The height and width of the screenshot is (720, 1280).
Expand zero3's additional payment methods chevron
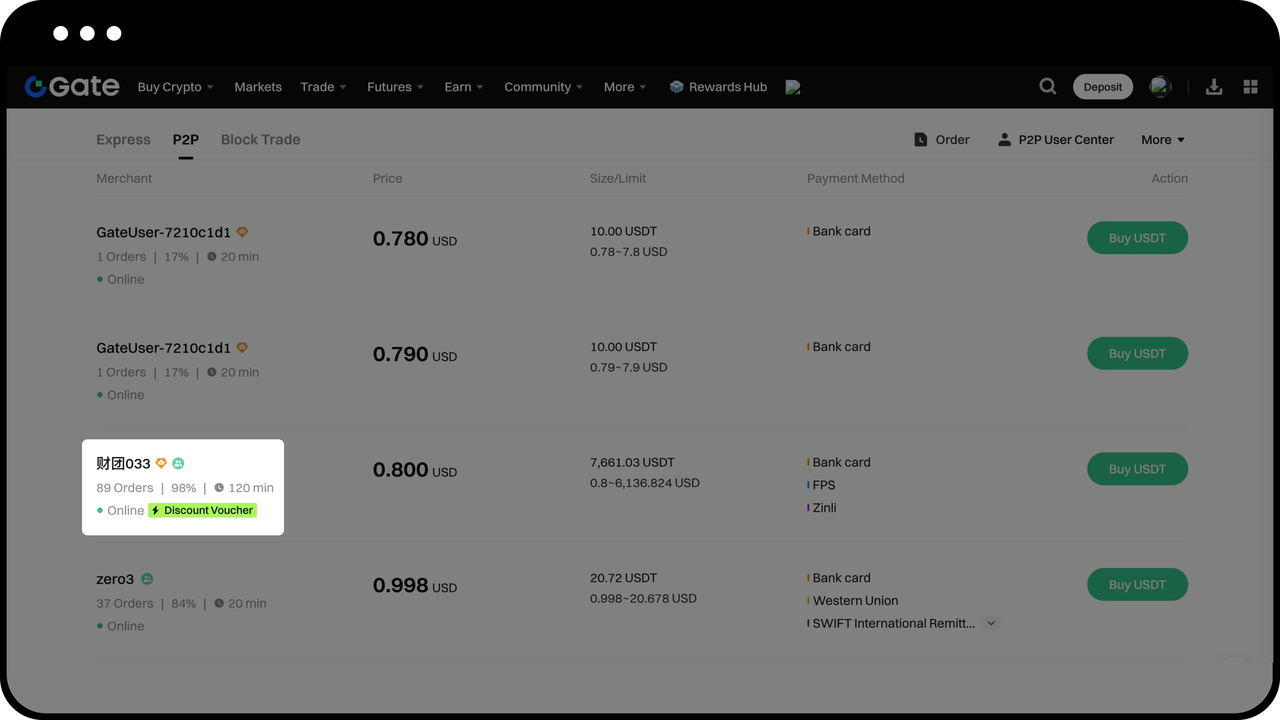click(991, 623)
